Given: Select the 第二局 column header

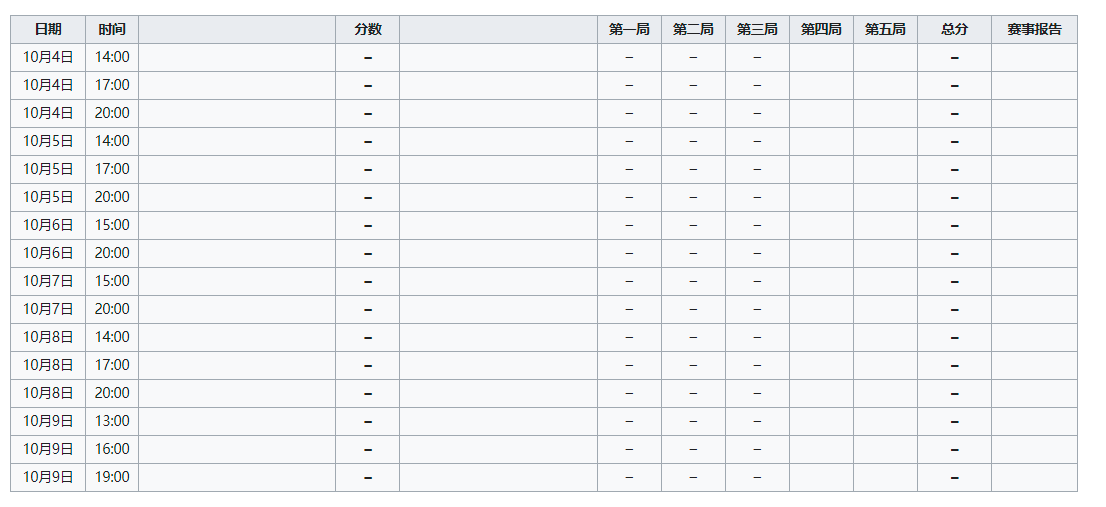Looking at the screenshot, I should tap(693, 30).
